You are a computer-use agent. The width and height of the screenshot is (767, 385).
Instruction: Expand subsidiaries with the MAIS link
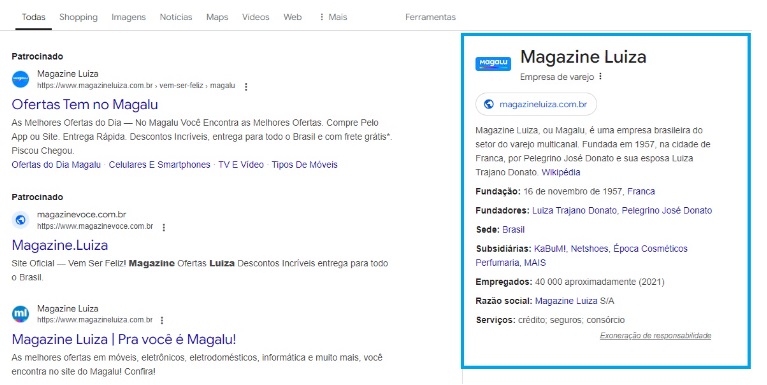[x=535, y=263]
